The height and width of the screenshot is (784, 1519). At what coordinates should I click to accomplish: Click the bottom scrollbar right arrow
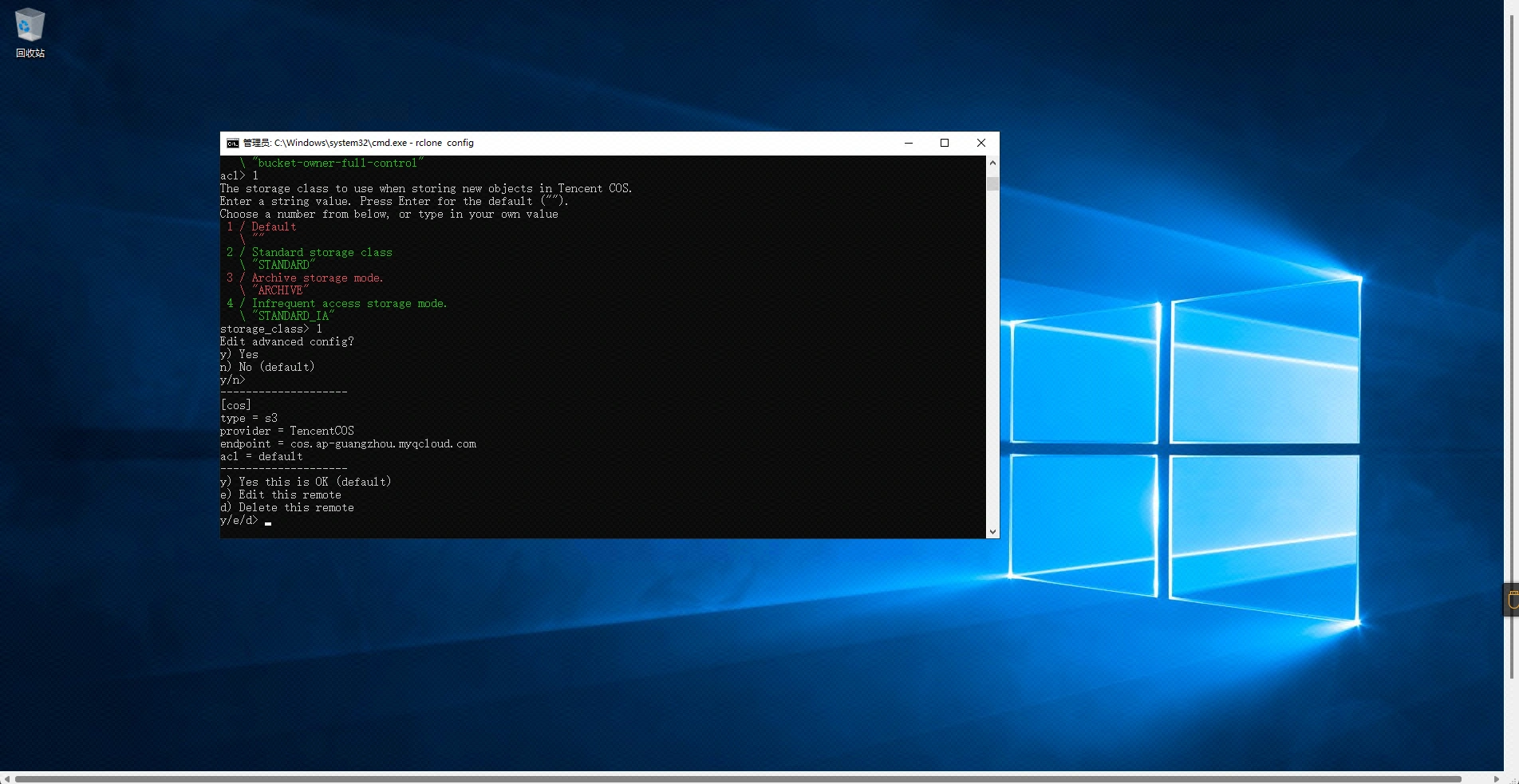click(x=1496, y=778)
